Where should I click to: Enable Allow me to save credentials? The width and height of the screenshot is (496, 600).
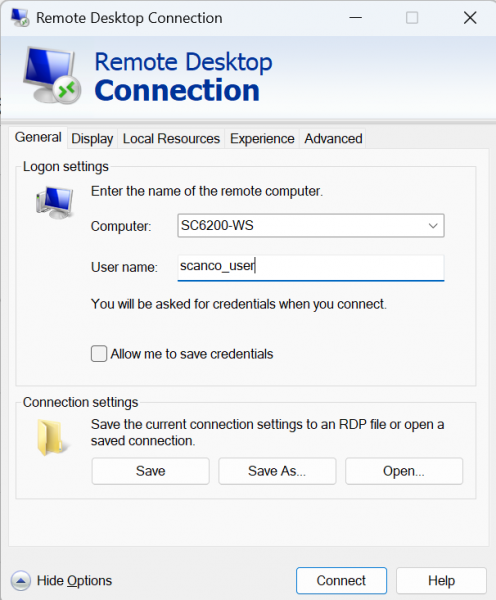[x=99, y=354]
